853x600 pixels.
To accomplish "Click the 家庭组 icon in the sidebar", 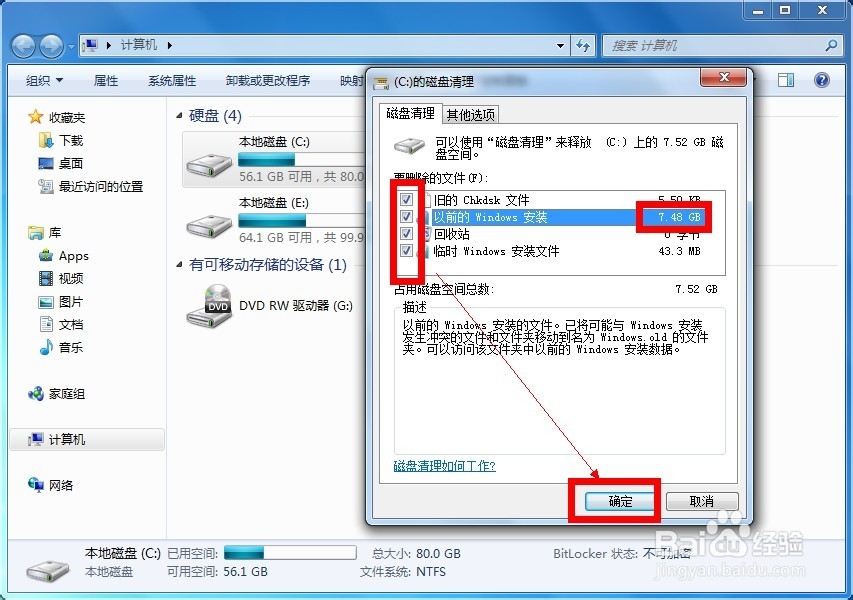I will [x=37, y=393].
